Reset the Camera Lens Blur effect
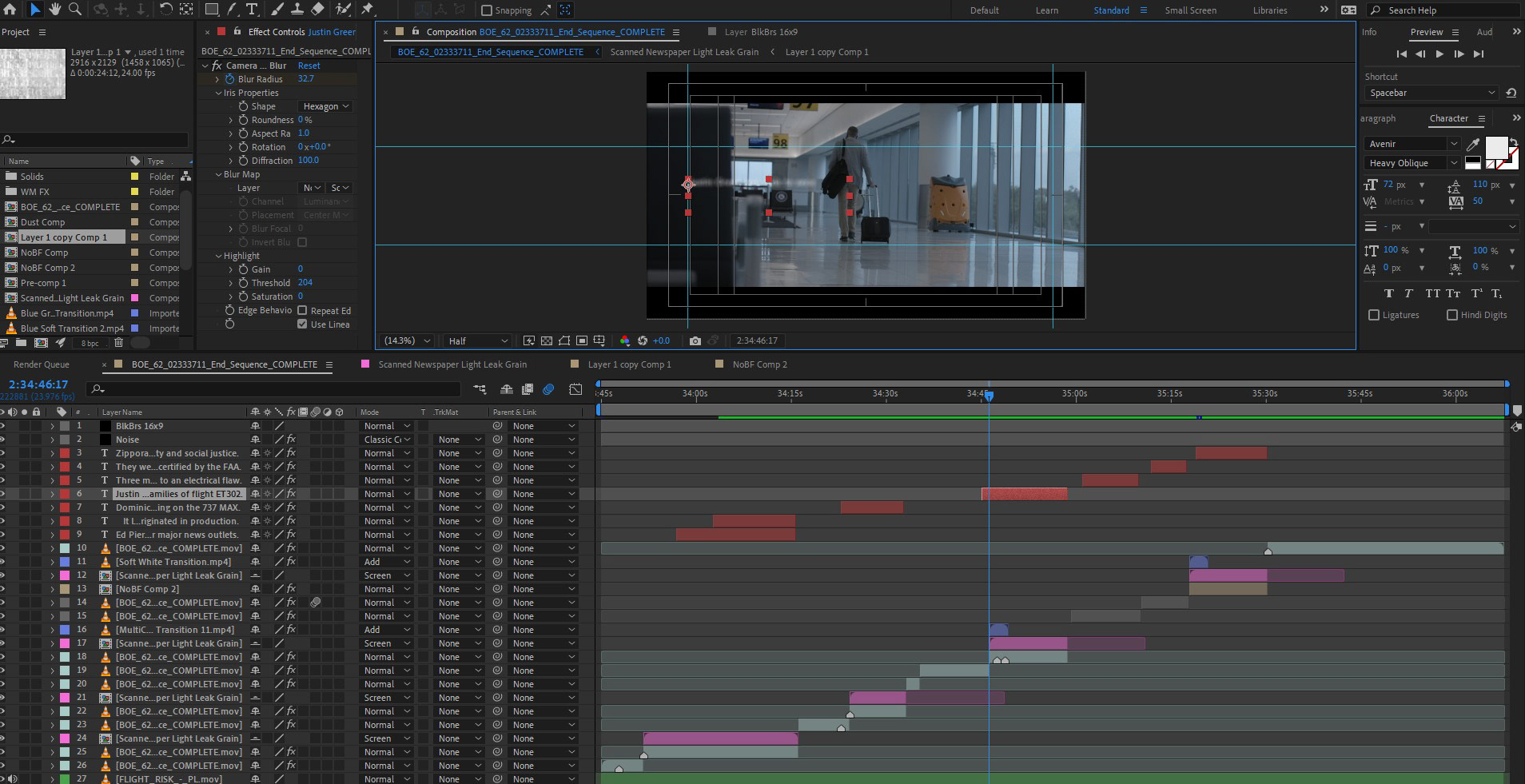 309,66
